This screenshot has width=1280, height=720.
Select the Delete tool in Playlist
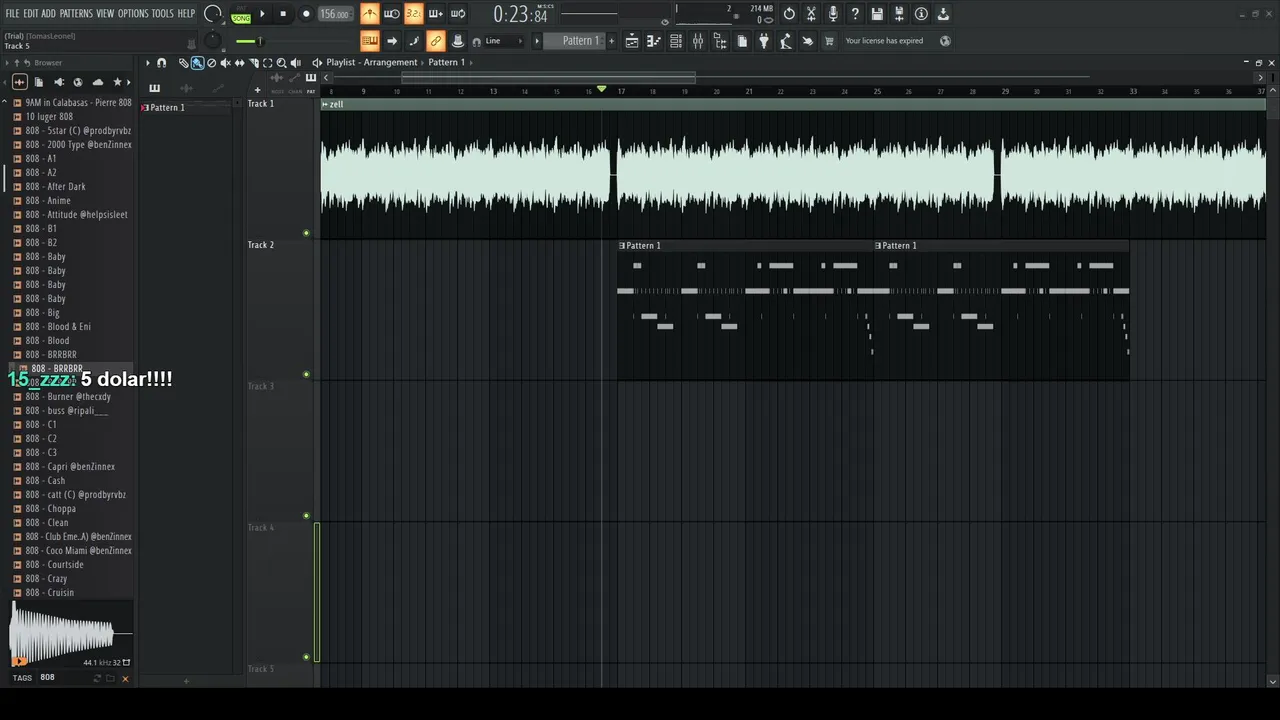(211, 63)
